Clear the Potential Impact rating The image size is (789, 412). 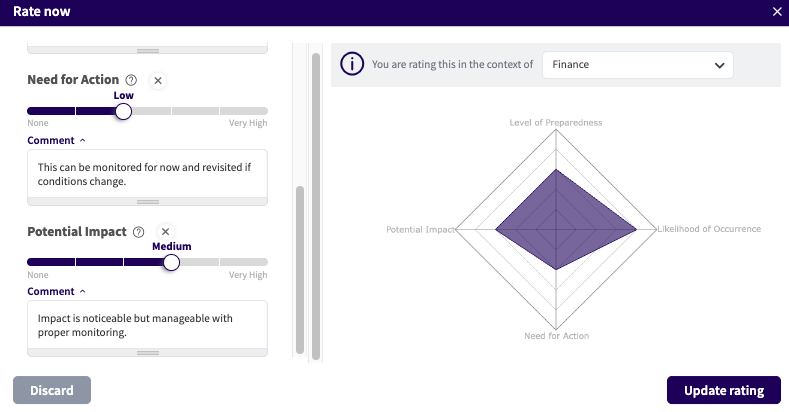click(x=166, y=232)
